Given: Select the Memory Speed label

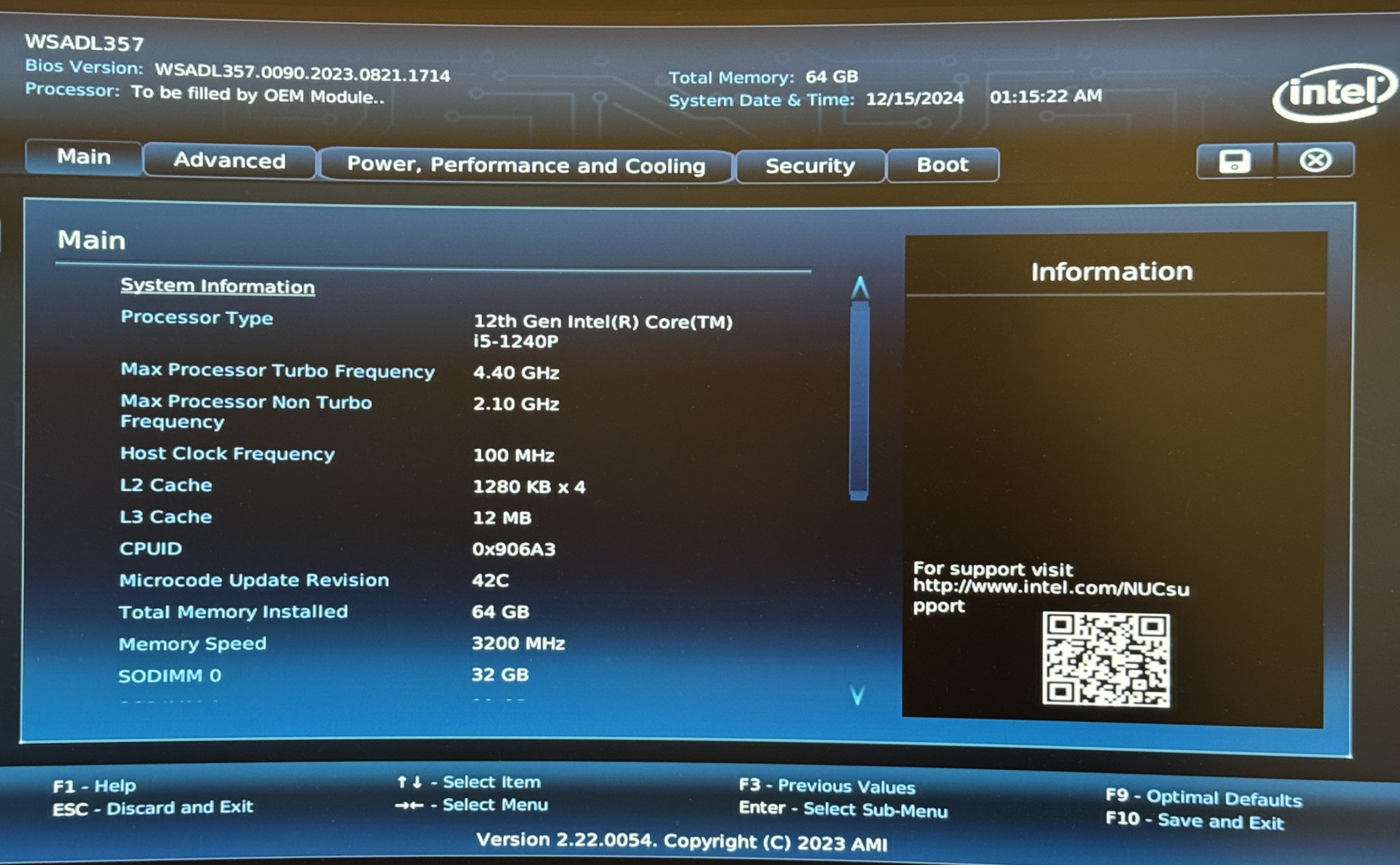Looking at the screenshot, I should pos(192,644).
